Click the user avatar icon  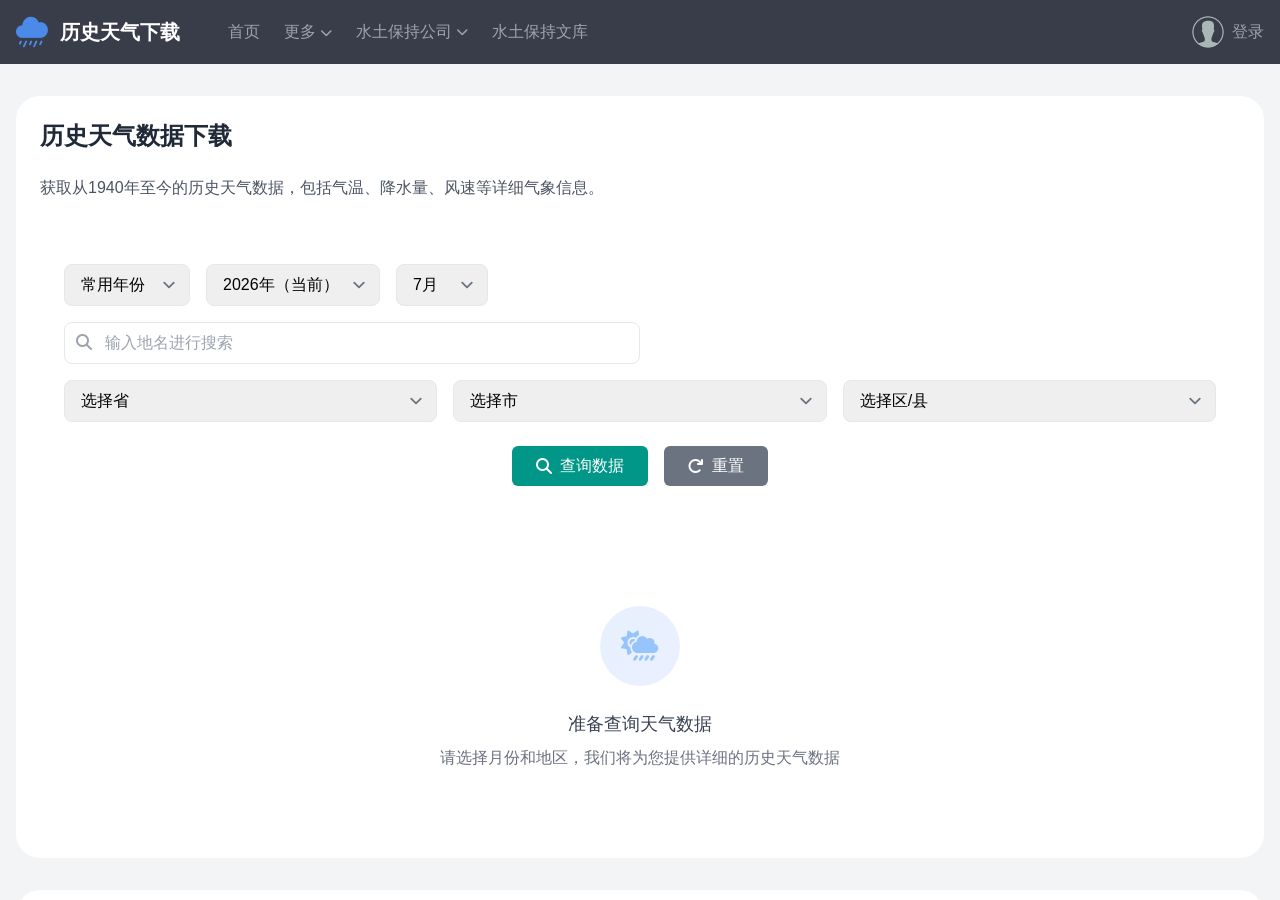[x=1208, y=32]
